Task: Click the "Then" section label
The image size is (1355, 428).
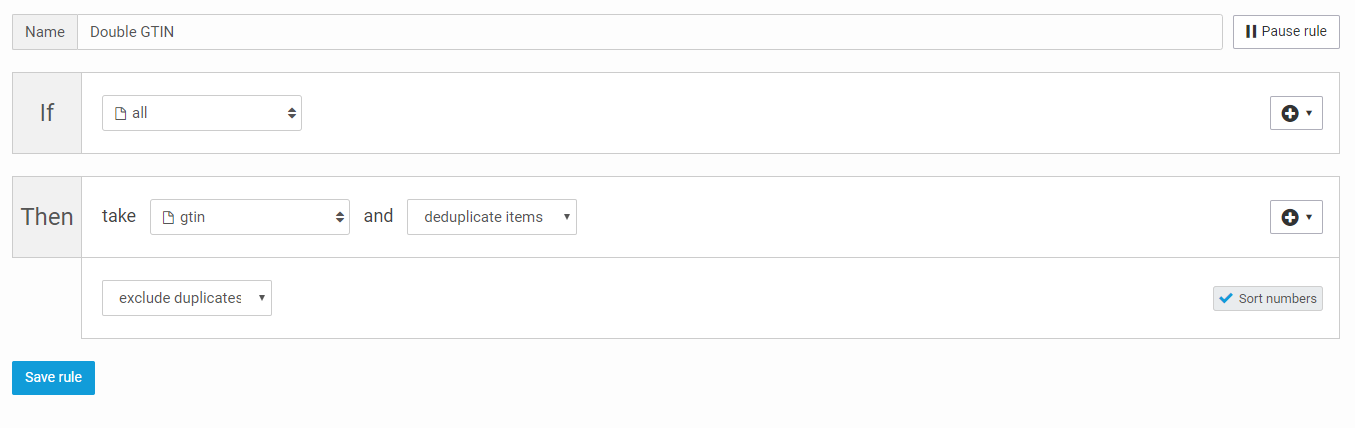Action: click(47, 217)
